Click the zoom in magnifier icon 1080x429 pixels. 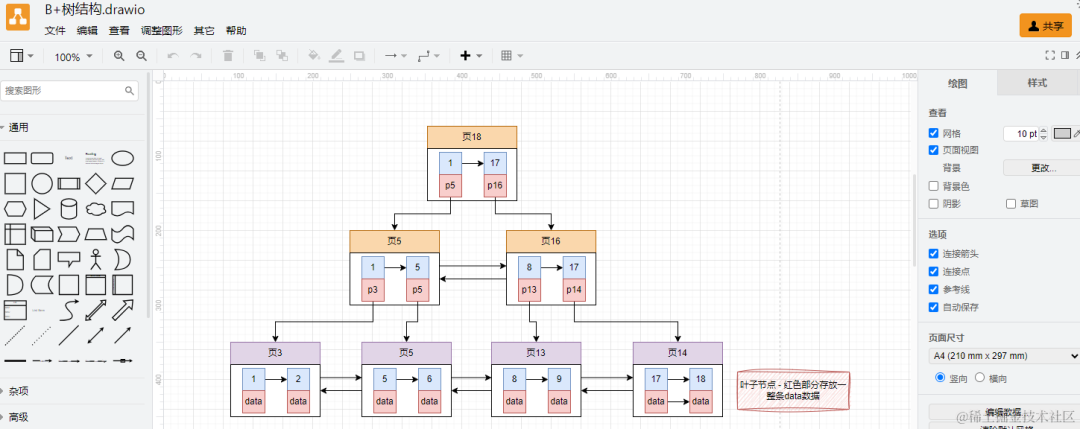click(119, 56)
